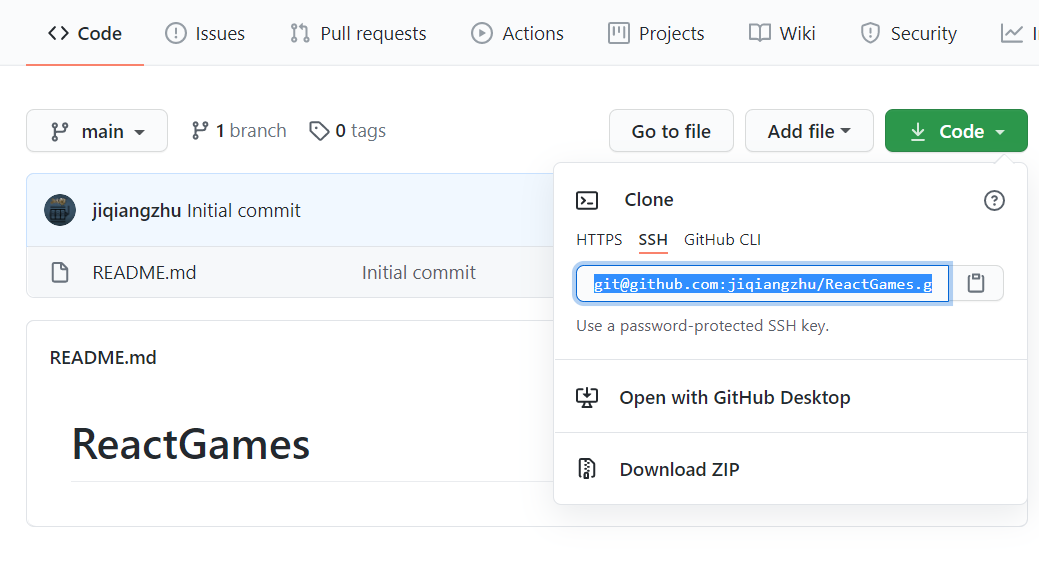Open the Issues tab
Viewport: 1039px width, 574px height.
click(205, 33)
